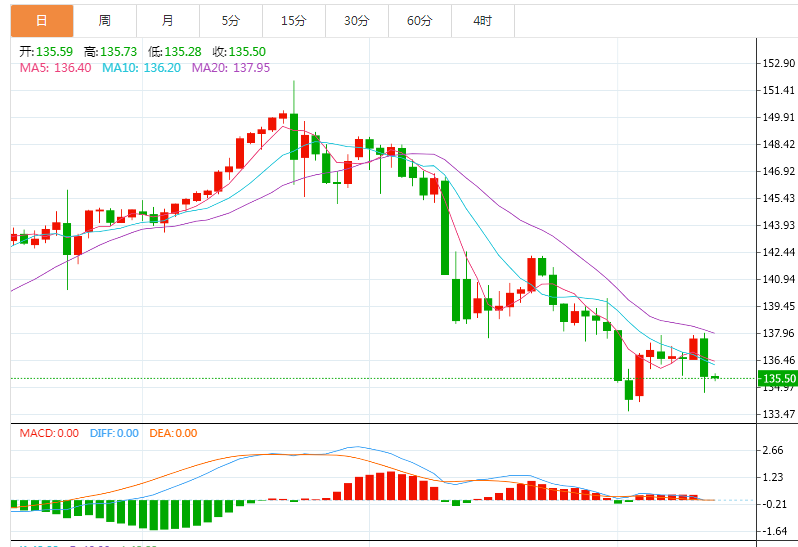This screenshot has height=547, width=798.
Task: Click the 高:135.73 high price value
Action: (110, 51)
